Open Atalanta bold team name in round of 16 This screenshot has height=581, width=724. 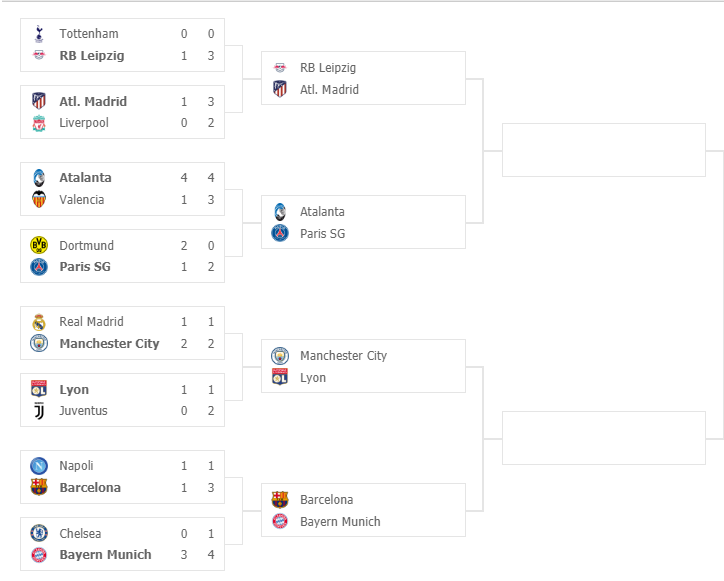point(85,178)
